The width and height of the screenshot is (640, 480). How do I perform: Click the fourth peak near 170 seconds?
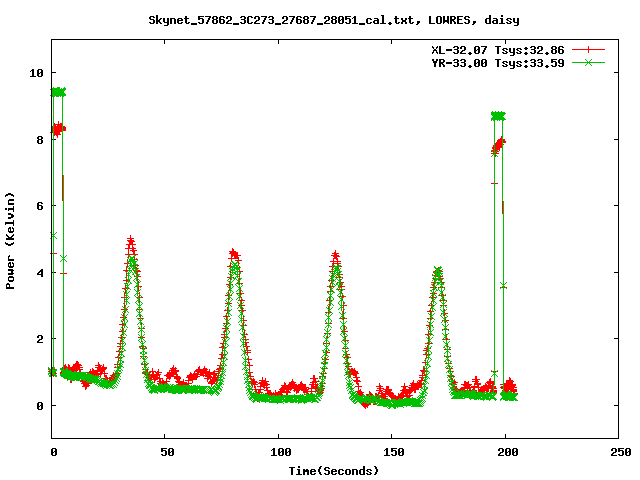pyautogui.click(x=438, y=271)
